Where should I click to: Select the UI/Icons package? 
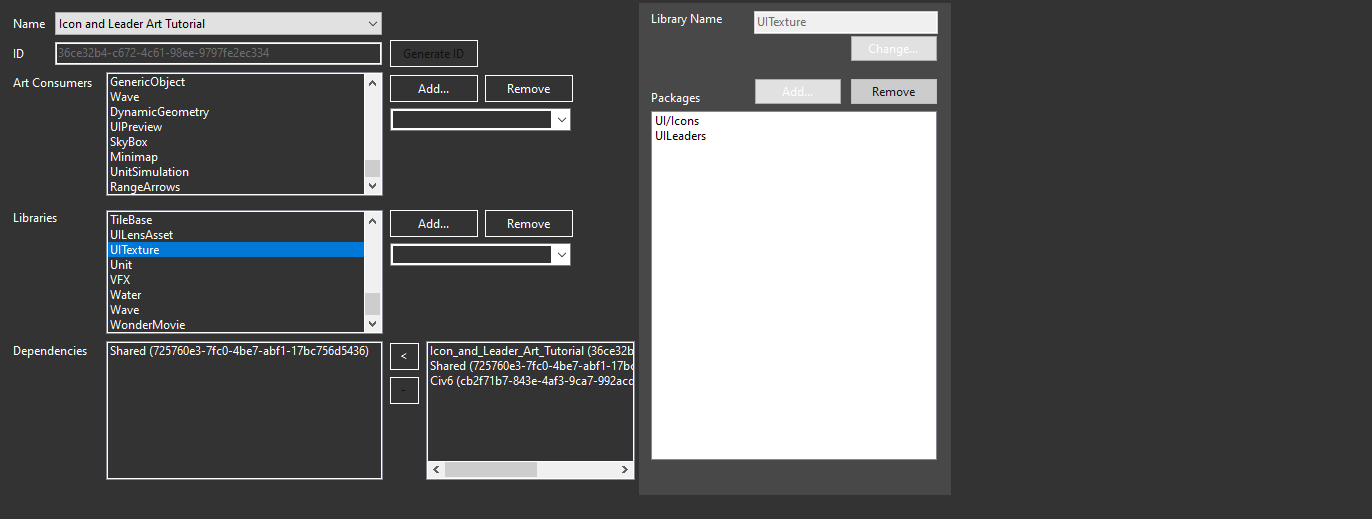[677, 121]
